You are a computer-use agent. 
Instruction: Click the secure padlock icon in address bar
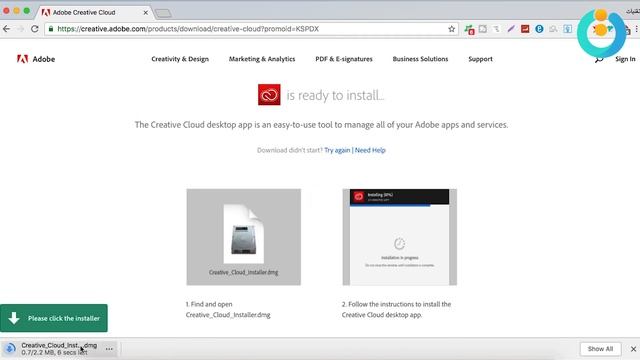click(x=51, y=29)
